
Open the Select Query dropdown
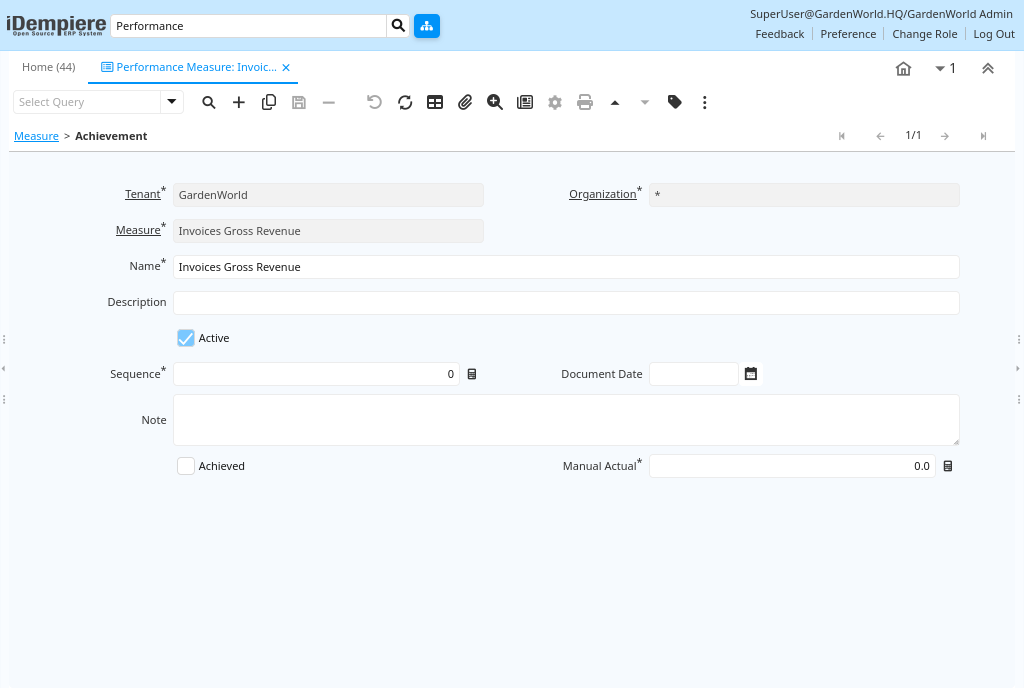[x=170, y=102]
